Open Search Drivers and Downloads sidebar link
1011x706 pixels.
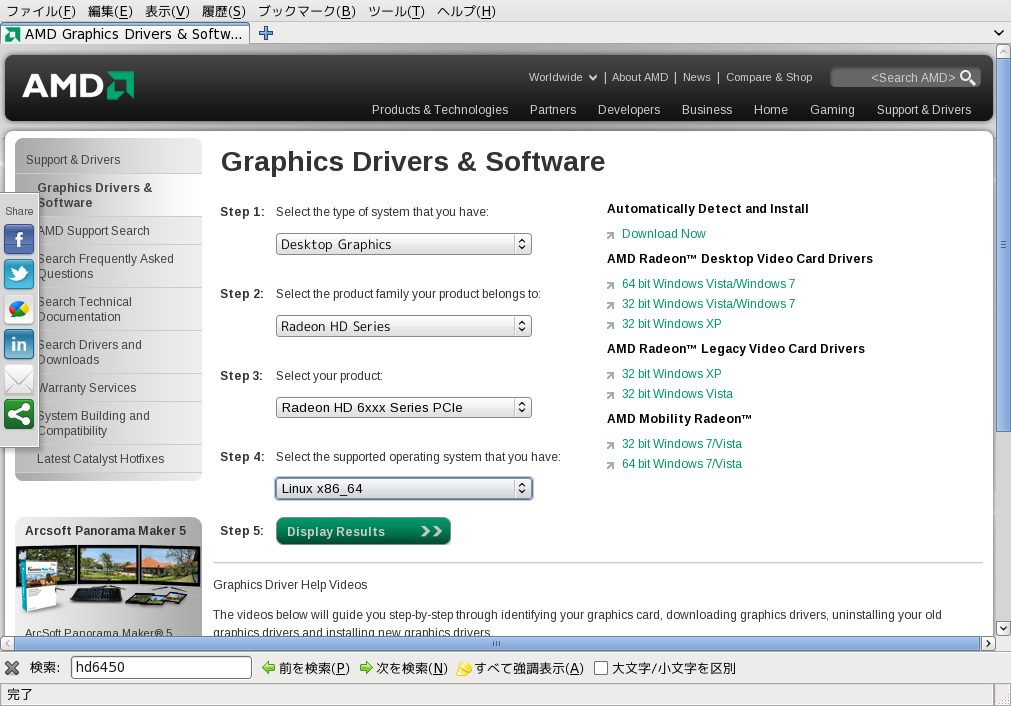click(89, 352)
